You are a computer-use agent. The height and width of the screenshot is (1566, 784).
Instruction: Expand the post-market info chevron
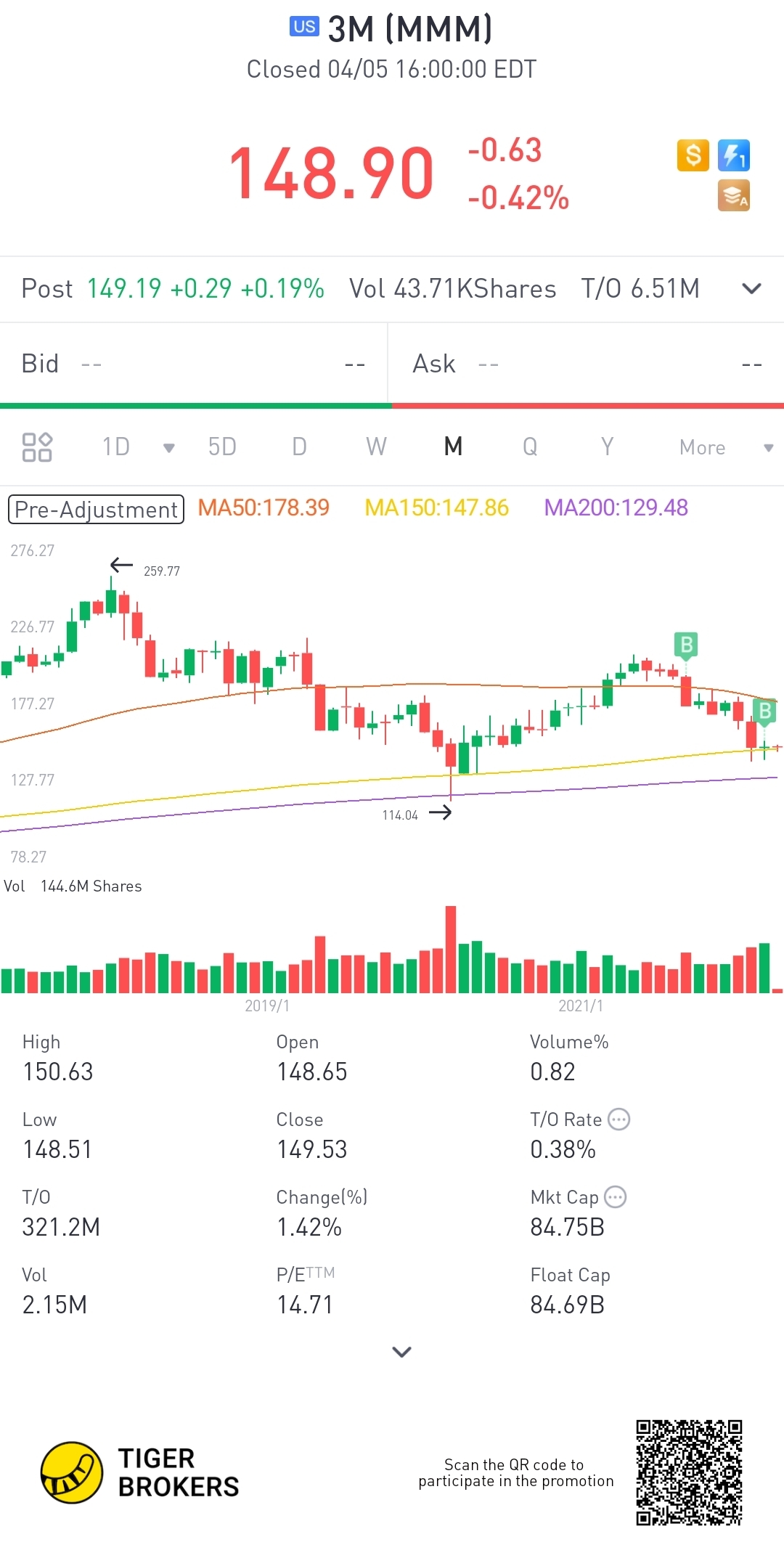click(751, 288)
